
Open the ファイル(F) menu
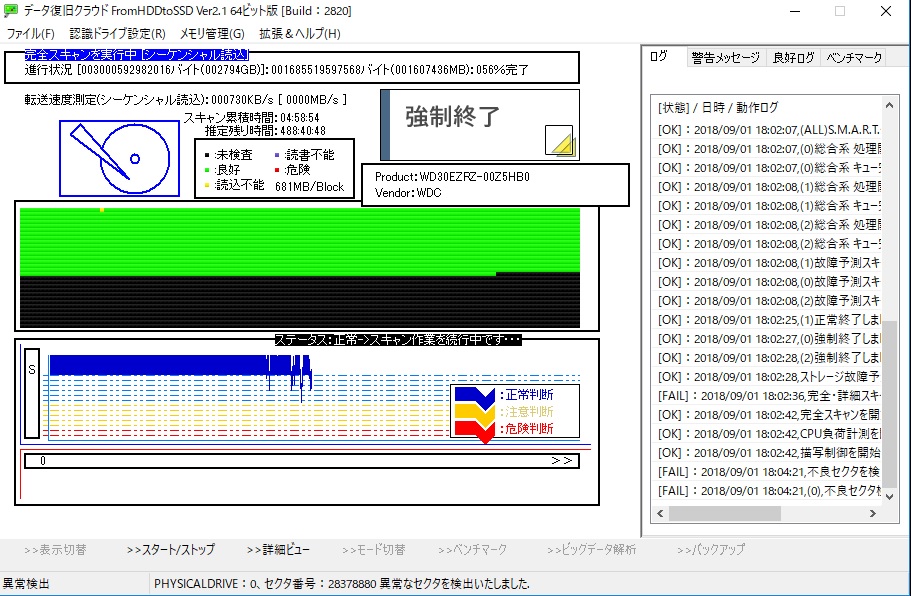[x=31, y=34]
